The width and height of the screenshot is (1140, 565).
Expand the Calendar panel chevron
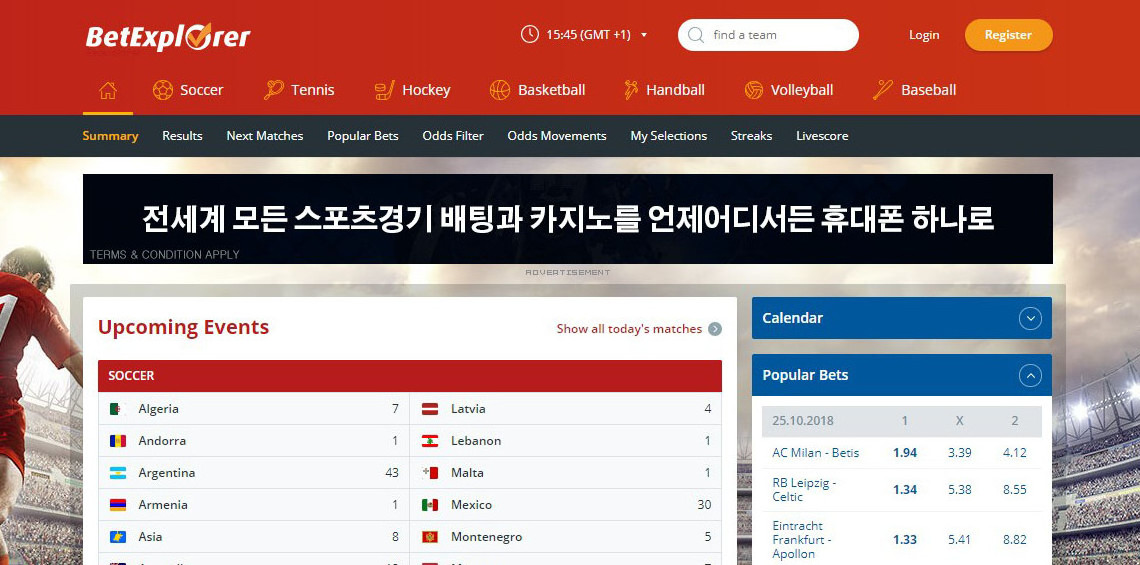click(x=1030, y=318)
